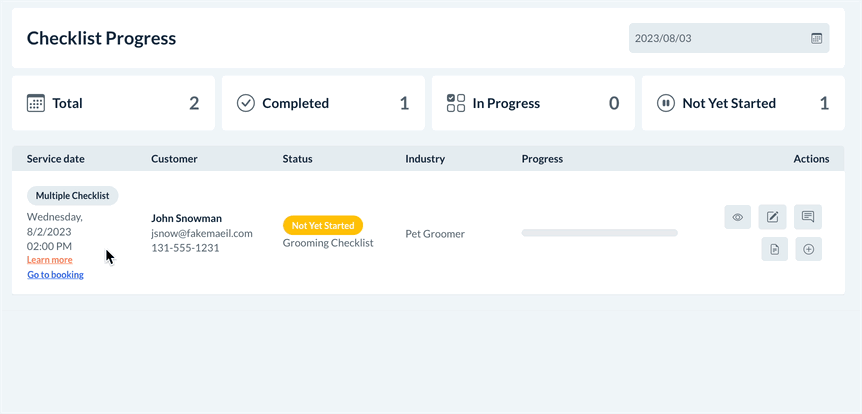The height and width of the screenshot is (414, 862).
Task: Click the Total calendar grid icon
Action: point(36,103)
